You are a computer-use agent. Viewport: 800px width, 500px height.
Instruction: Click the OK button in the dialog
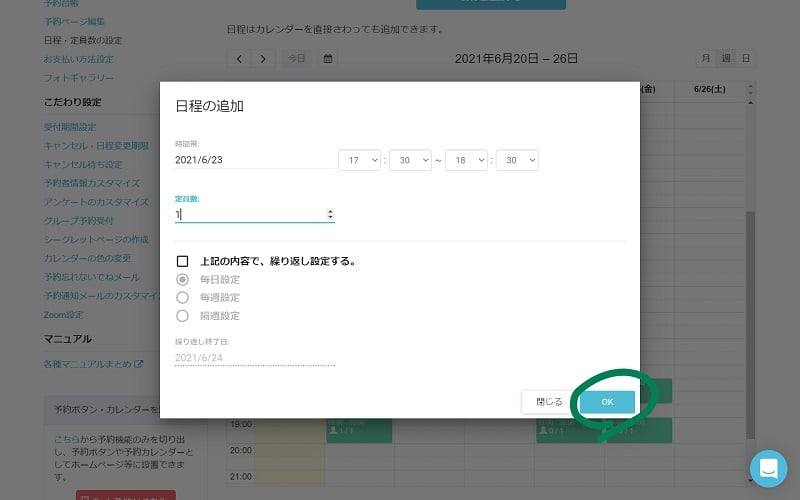pos(607,402)
